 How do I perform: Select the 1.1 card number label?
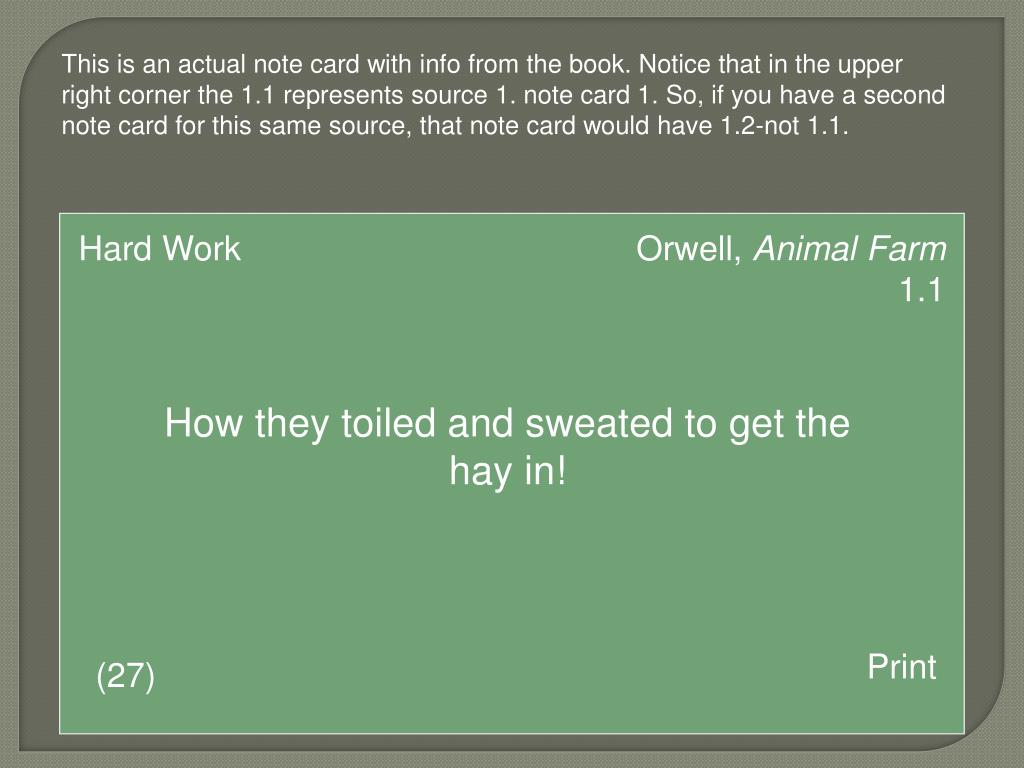point(921,290)
